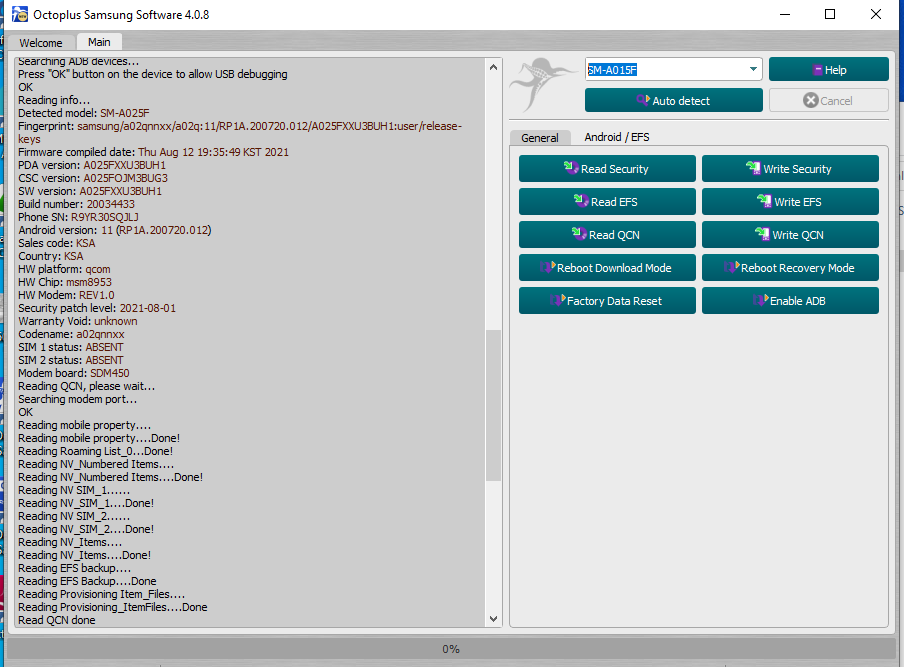
Task: Click the Read QCN icon
Action: (x=580, y=235)
